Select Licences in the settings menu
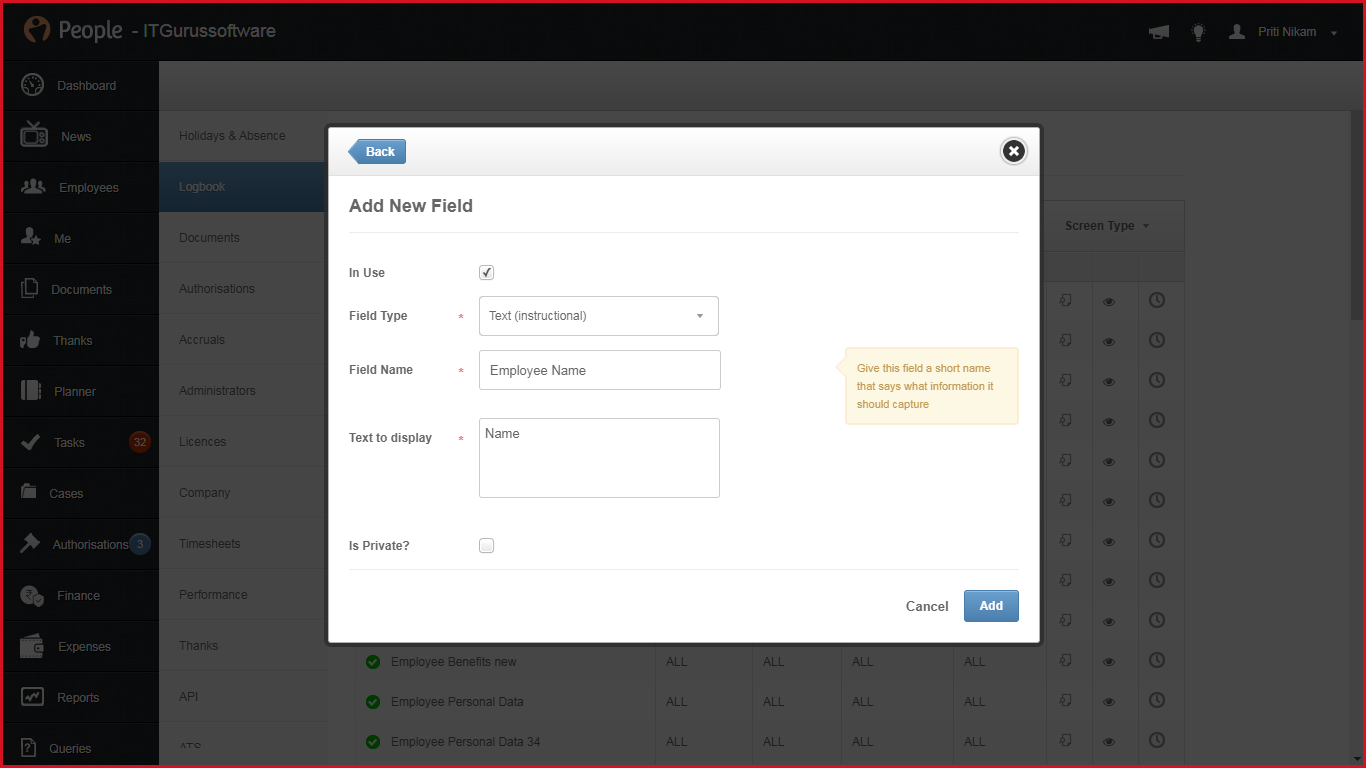Image resolution: width=1366 pixels, height=768 pixels. click(242, 442)
